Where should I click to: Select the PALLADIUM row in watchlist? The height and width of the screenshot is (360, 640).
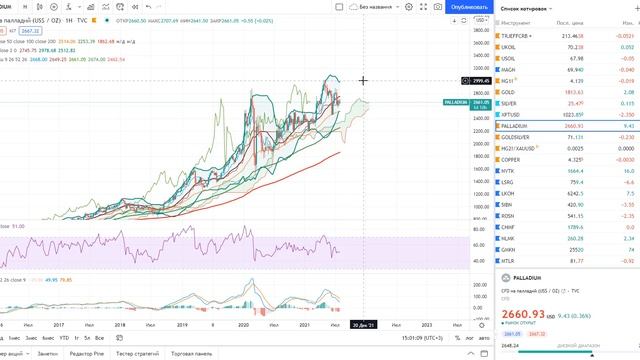click(x=567, y=126)
